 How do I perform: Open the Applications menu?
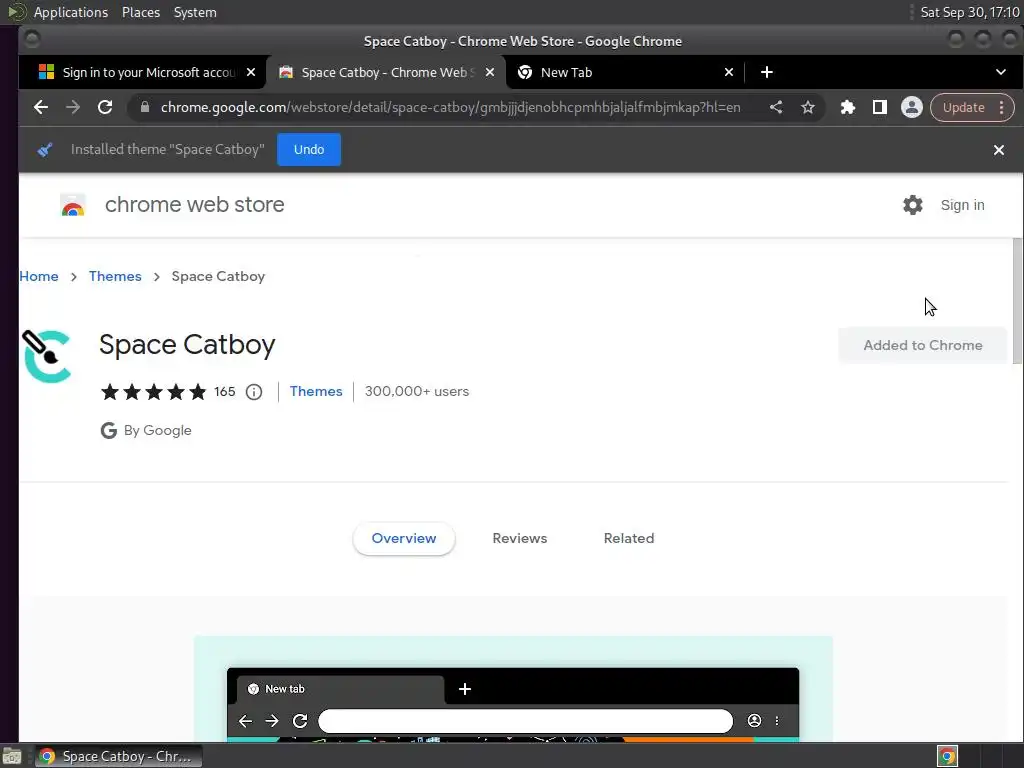(x=71, y=12)
